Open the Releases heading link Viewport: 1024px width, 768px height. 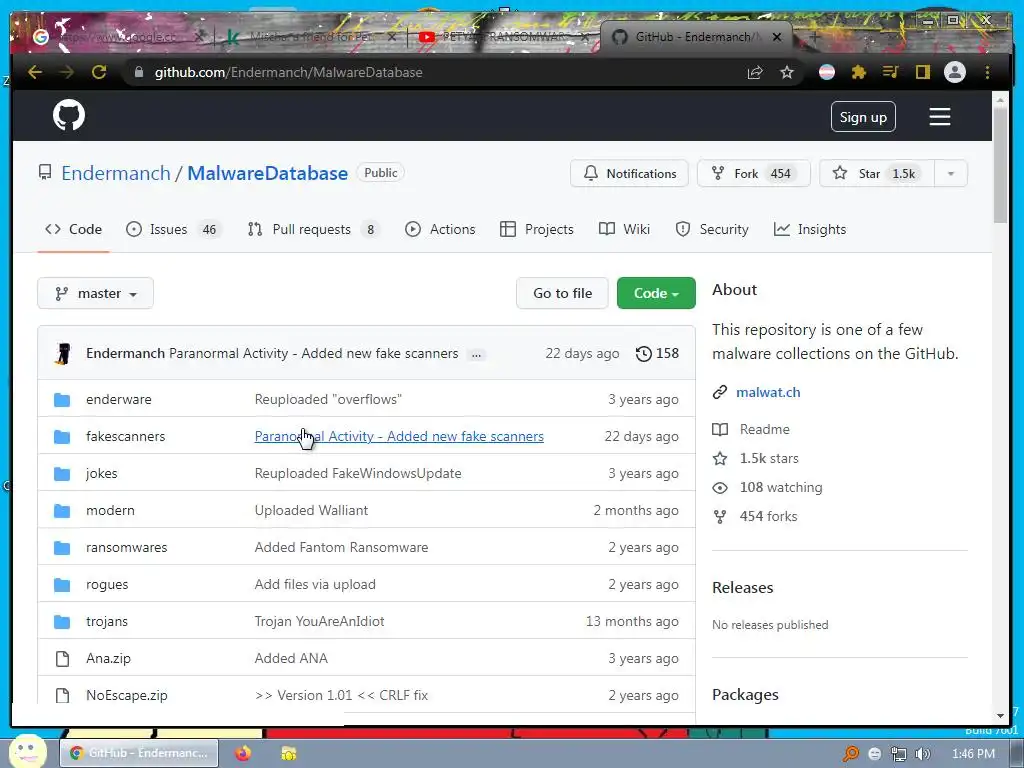pyautogui.click(x=743, y=588)
